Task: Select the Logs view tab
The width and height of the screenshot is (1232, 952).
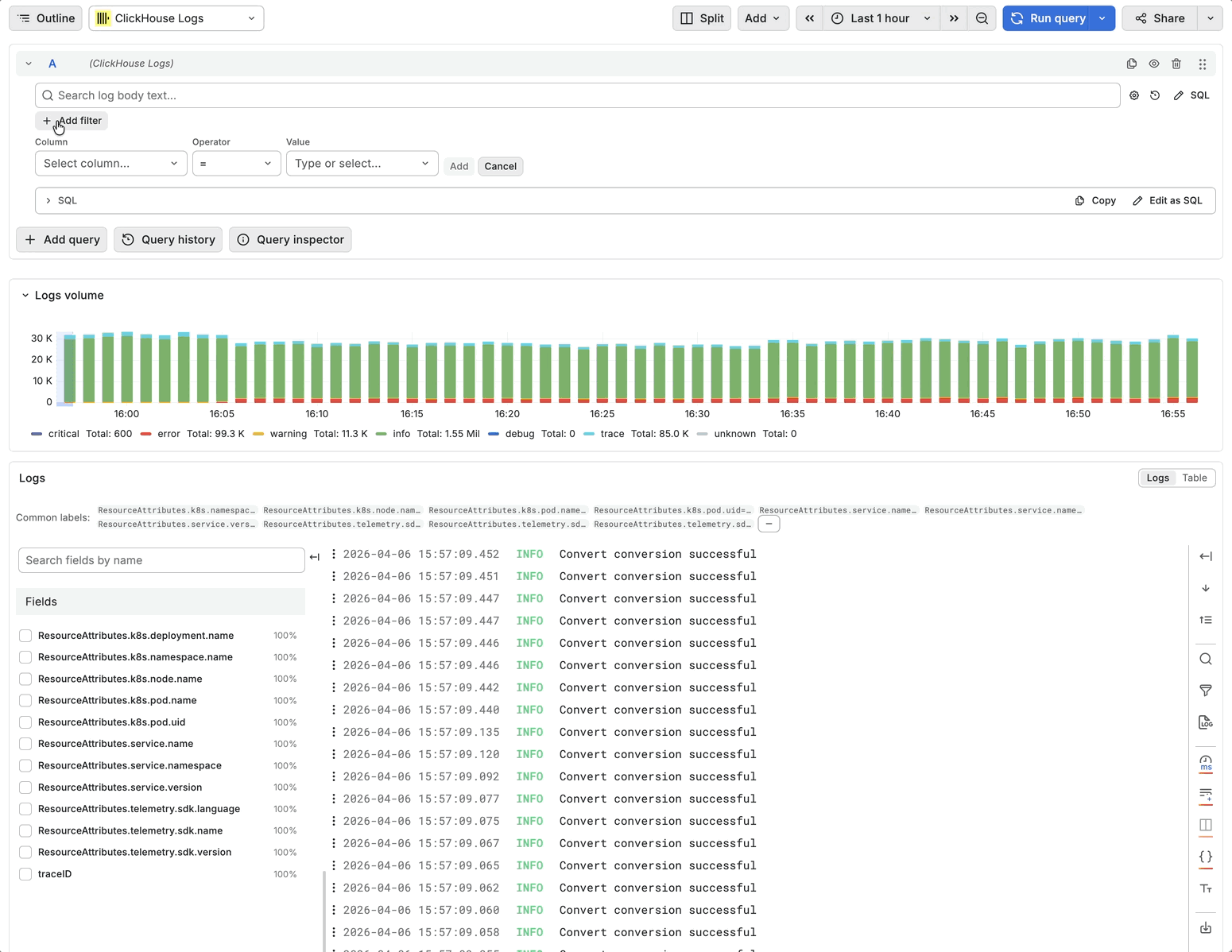Action: point(1157,478)
